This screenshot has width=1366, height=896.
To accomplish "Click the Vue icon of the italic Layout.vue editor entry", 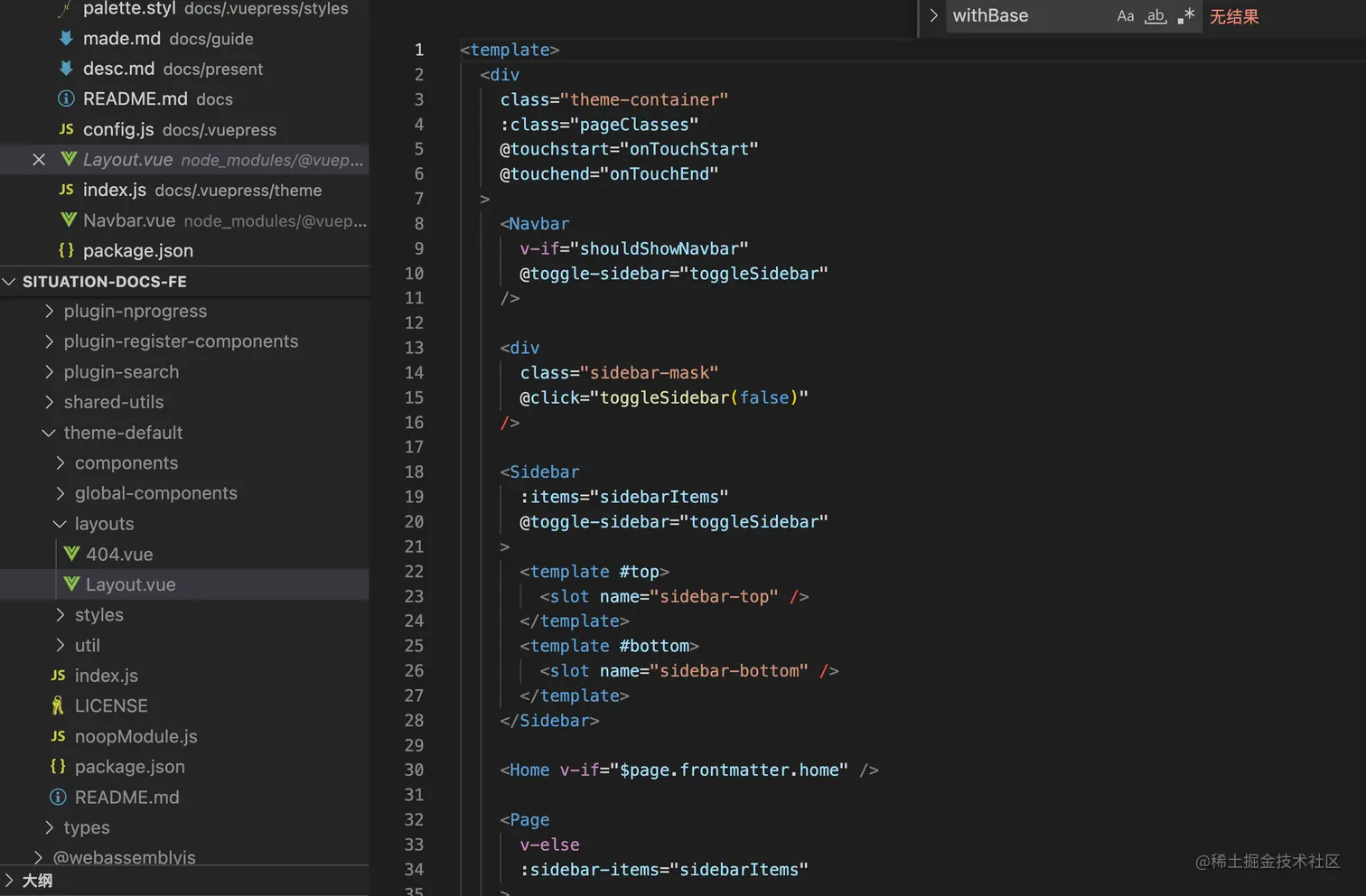I will 68,160.
